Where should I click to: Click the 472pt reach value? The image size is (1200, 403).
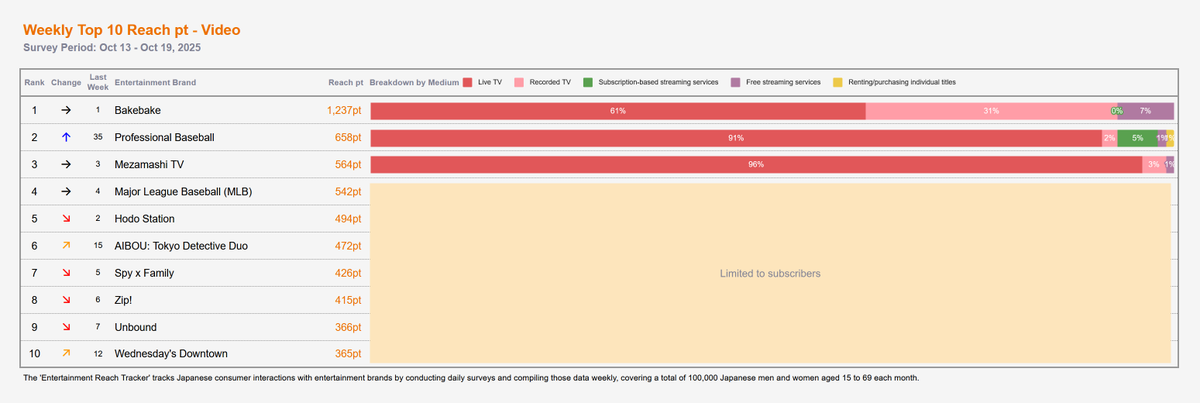click(347, 245)
